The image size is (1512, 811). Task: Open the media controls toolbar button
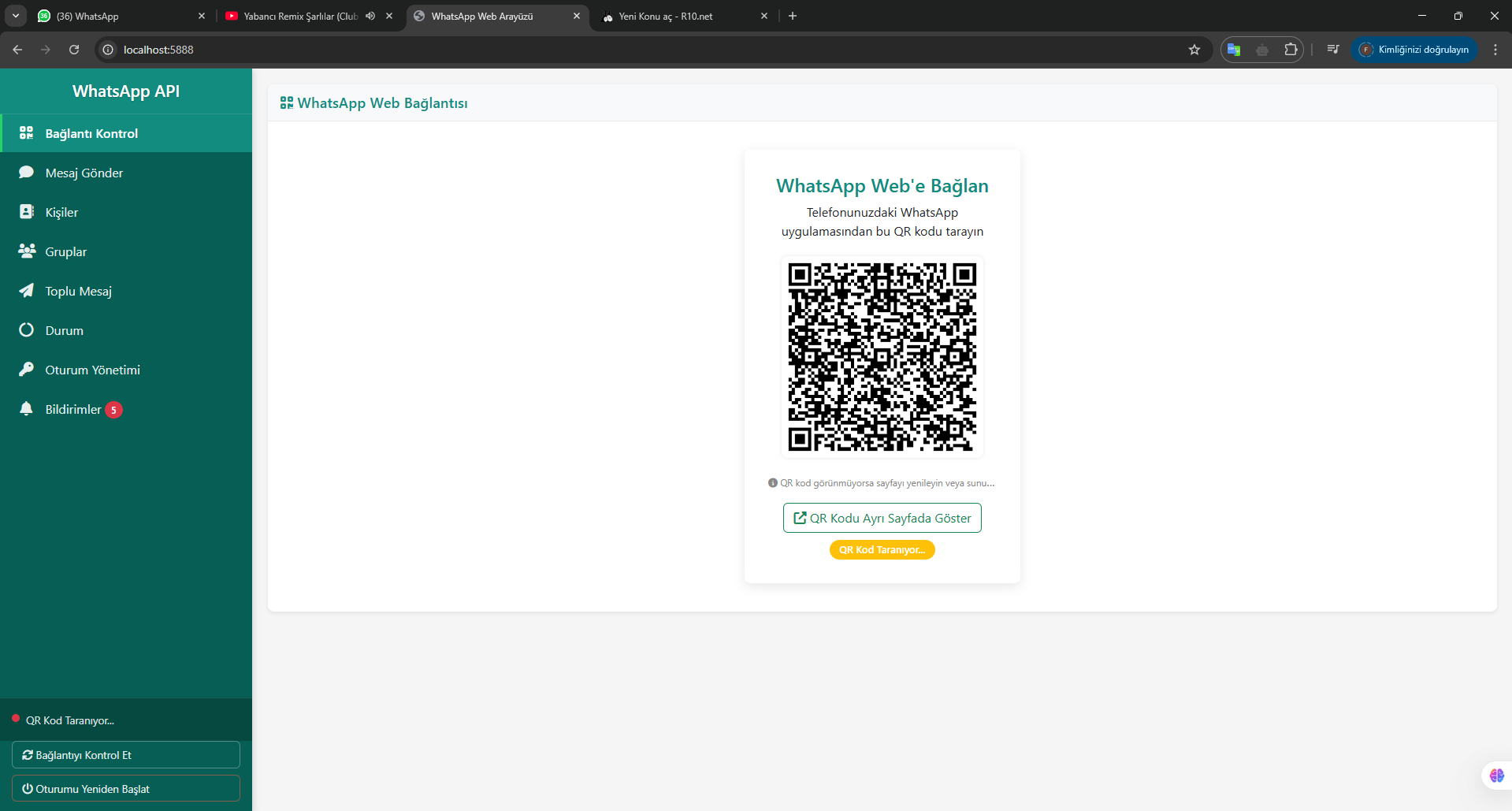point(1333,50)
